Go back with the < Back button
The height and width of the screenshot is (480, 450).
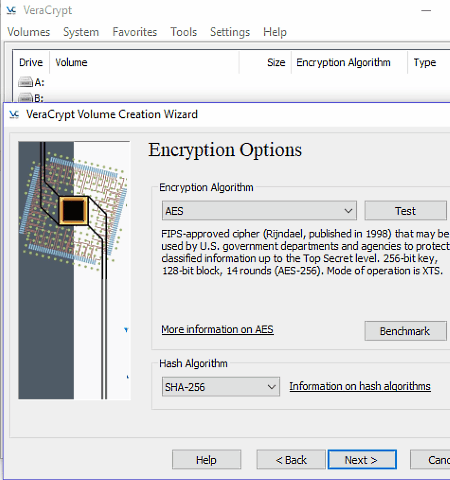[x=291, y=460]
